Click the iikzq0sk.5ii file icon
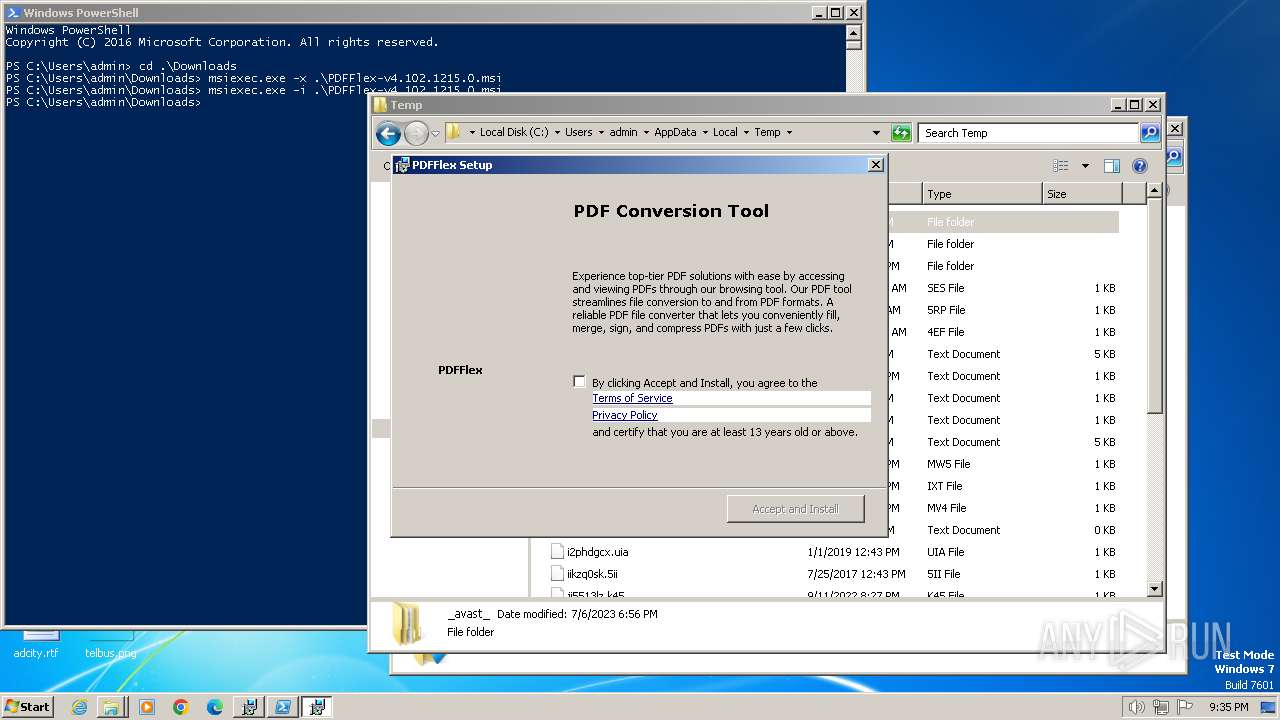The width and height of the screenshot is (1280, 720). click(557, 574)
